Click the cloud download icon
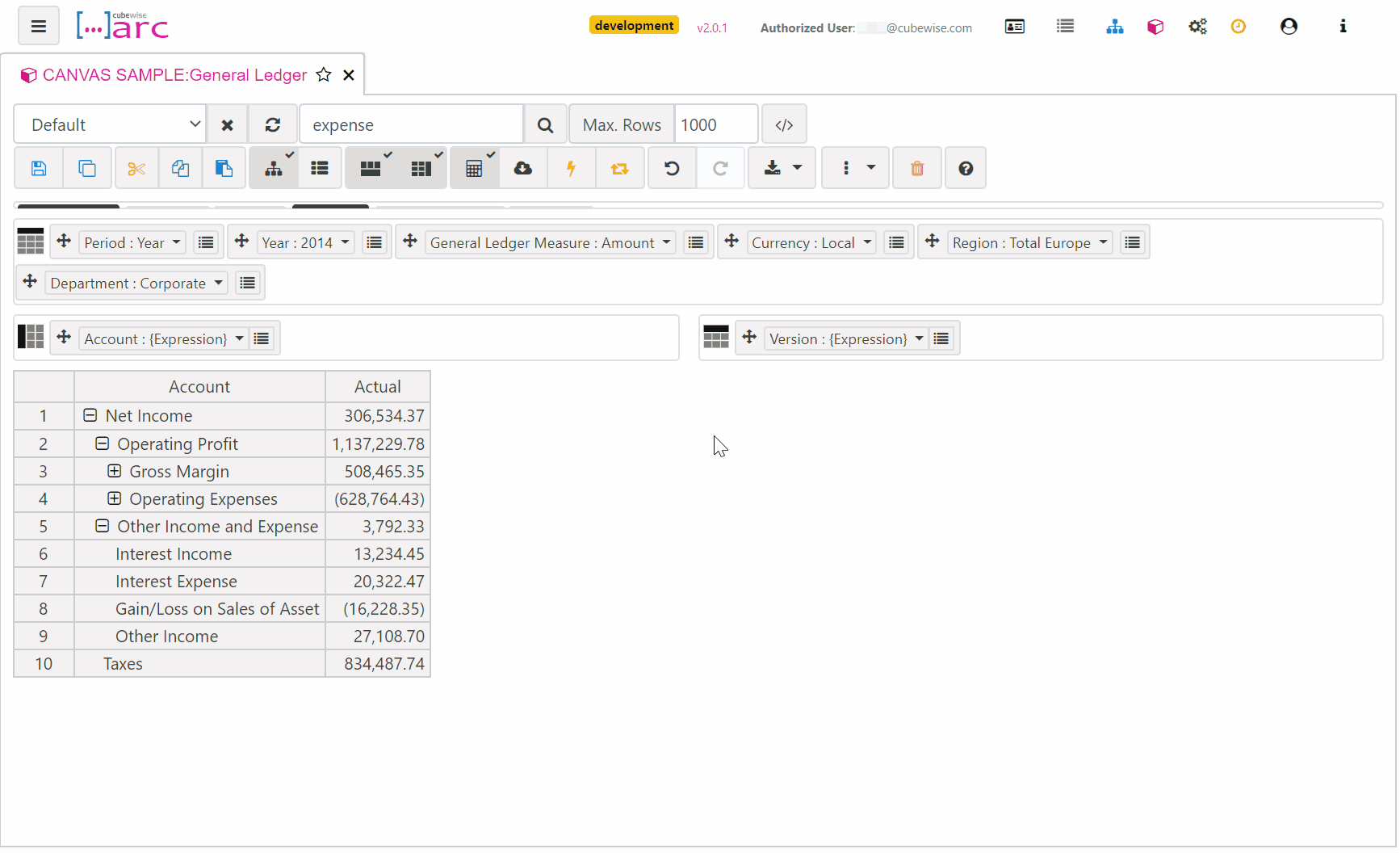Screen dimensions: 1400x853 [523, 168]
